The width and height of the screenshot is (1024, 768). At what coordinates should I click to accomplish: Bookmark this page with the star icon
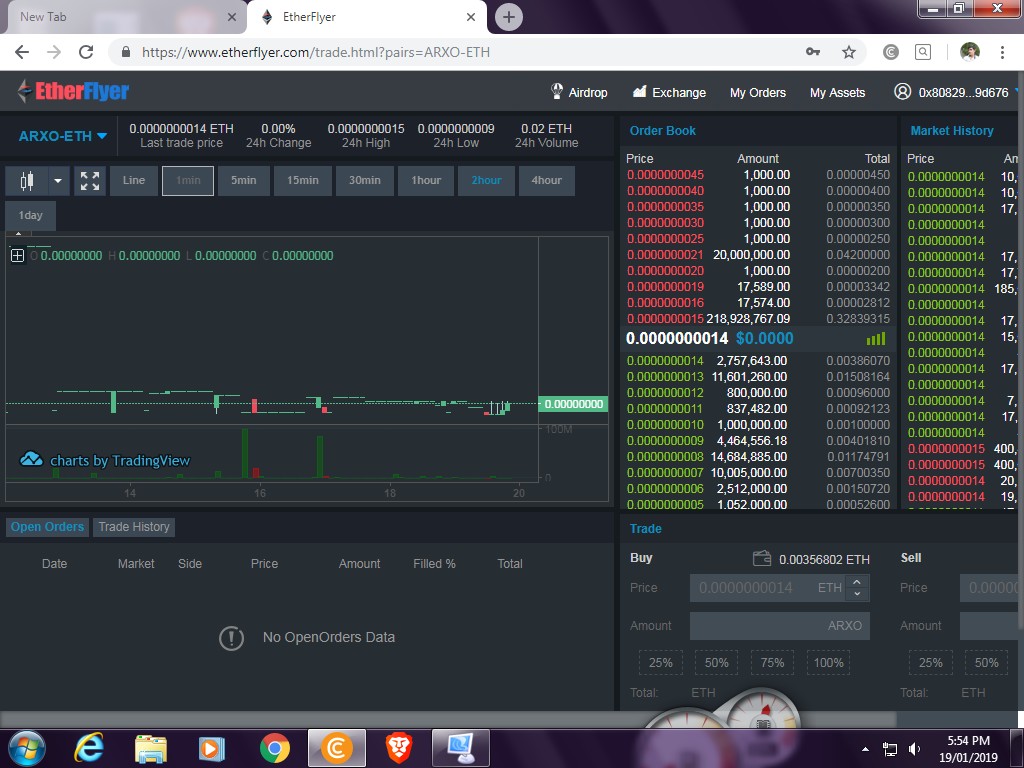pyautogui.click(x=848, y=52)
